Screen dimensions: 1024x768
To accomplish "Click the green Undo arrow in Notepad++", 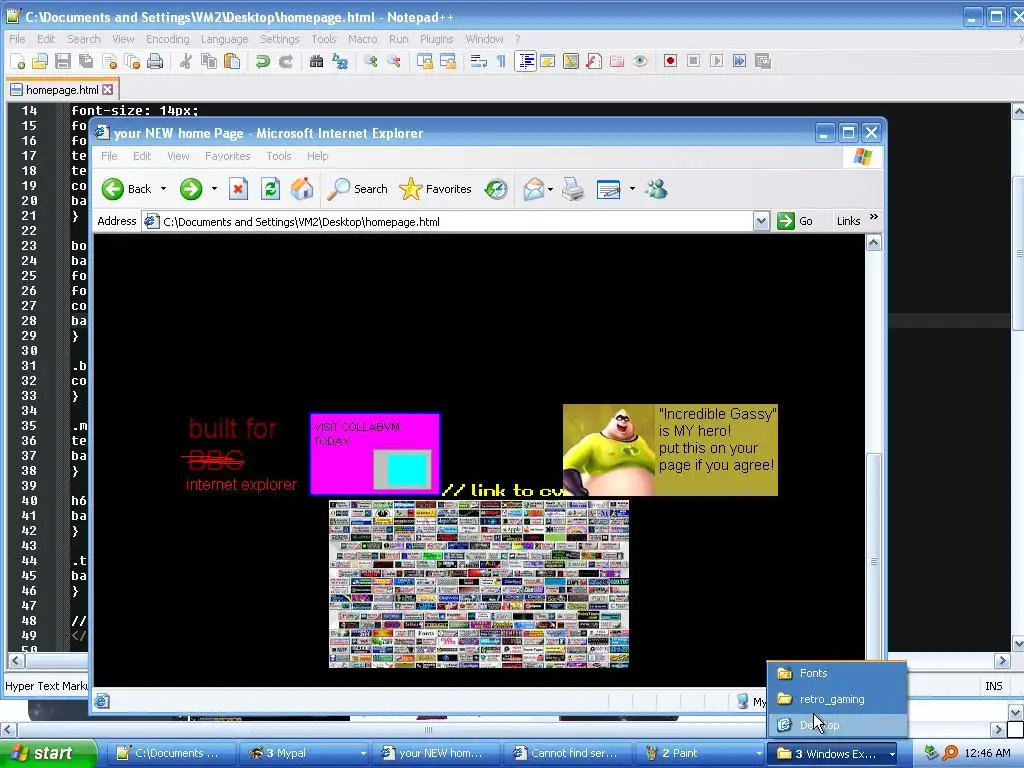I will click(x=263, y=61).
